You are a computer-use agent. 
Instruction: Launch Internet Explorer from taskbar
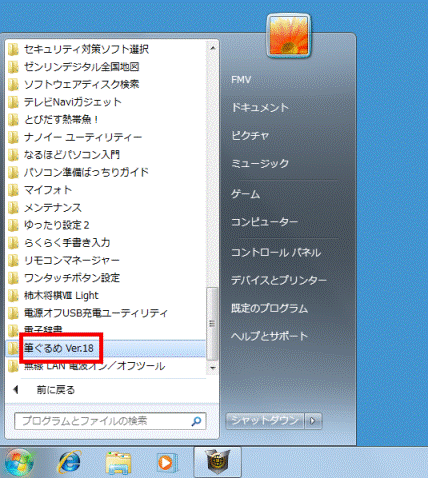(x=69, y=462)
